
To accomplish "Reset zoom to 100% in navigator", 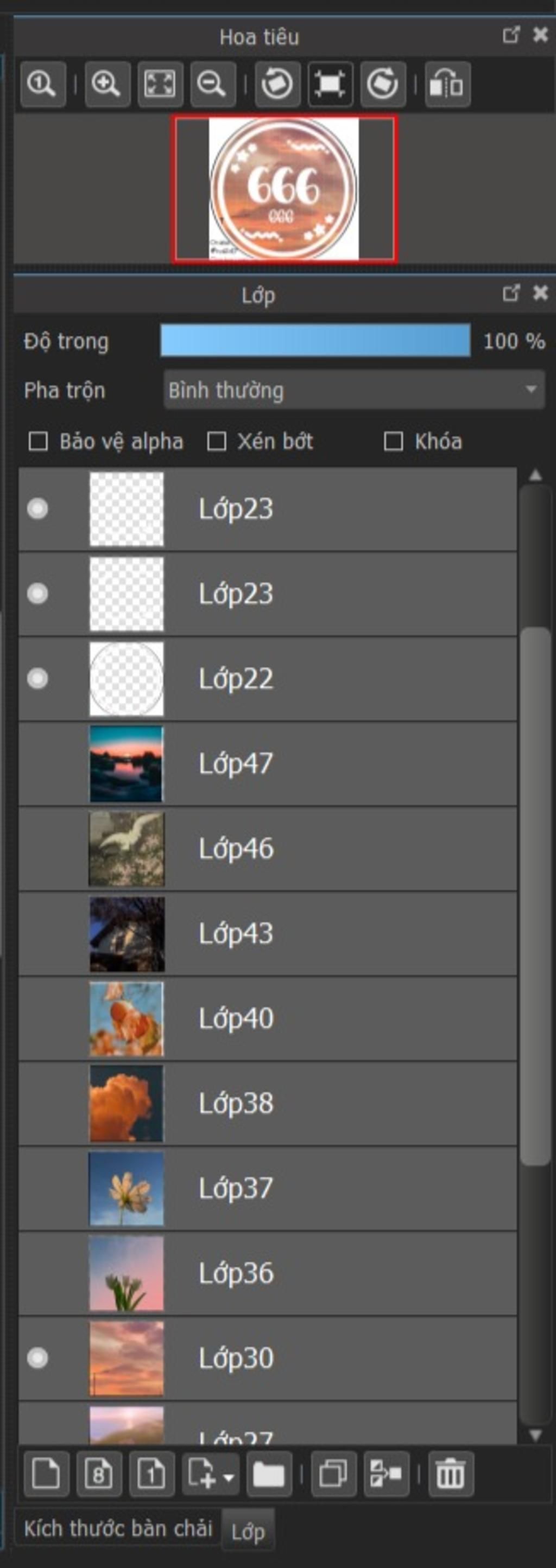I will pyautogui.click(x=43, y=84).
